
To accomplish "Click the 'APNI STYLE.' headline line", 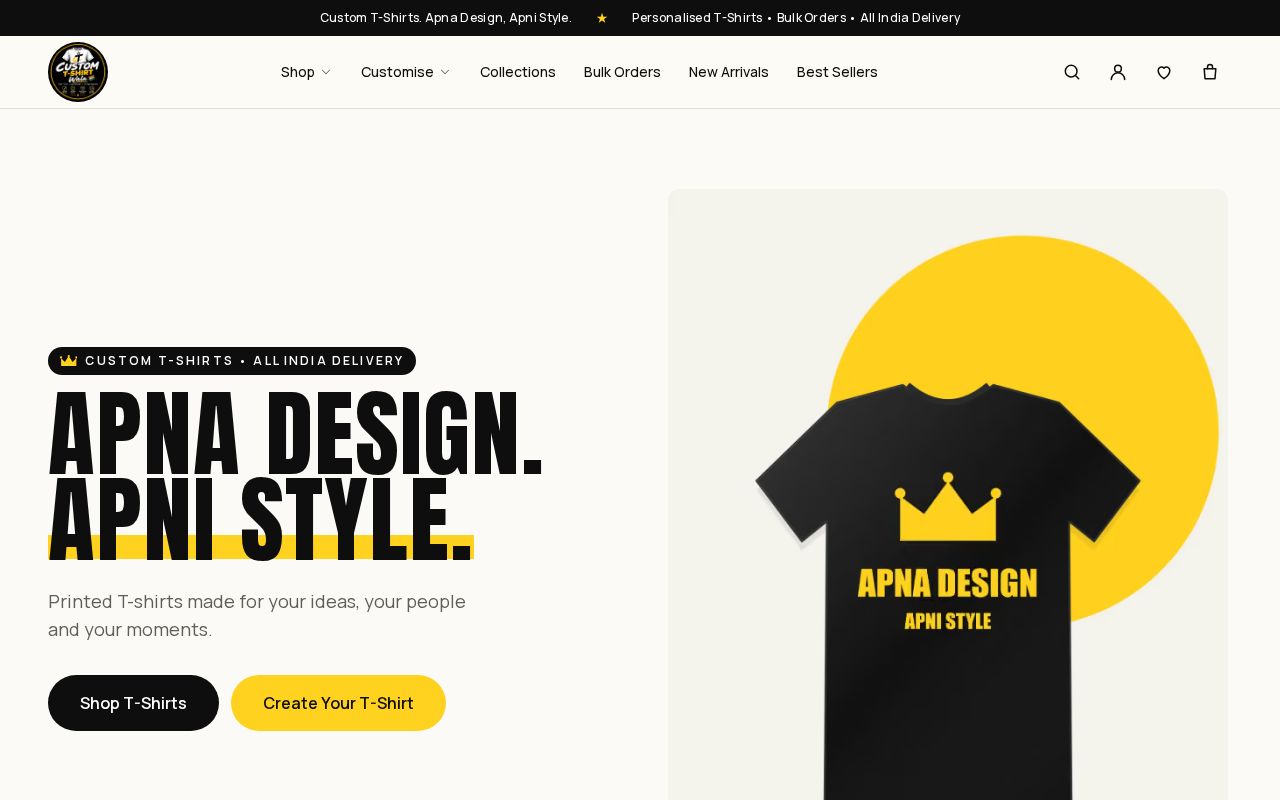I will 261,520.
